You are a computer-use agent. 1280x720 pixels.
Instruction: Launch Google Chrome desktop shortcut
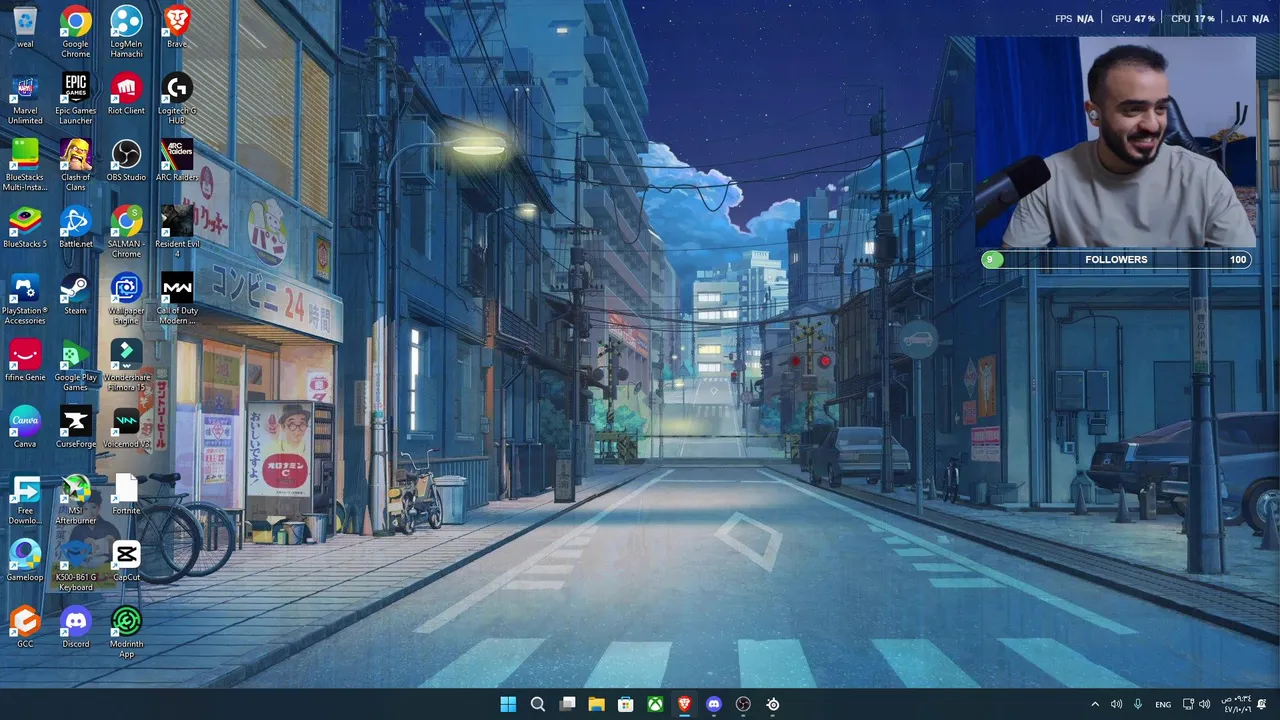click(76, 31)
